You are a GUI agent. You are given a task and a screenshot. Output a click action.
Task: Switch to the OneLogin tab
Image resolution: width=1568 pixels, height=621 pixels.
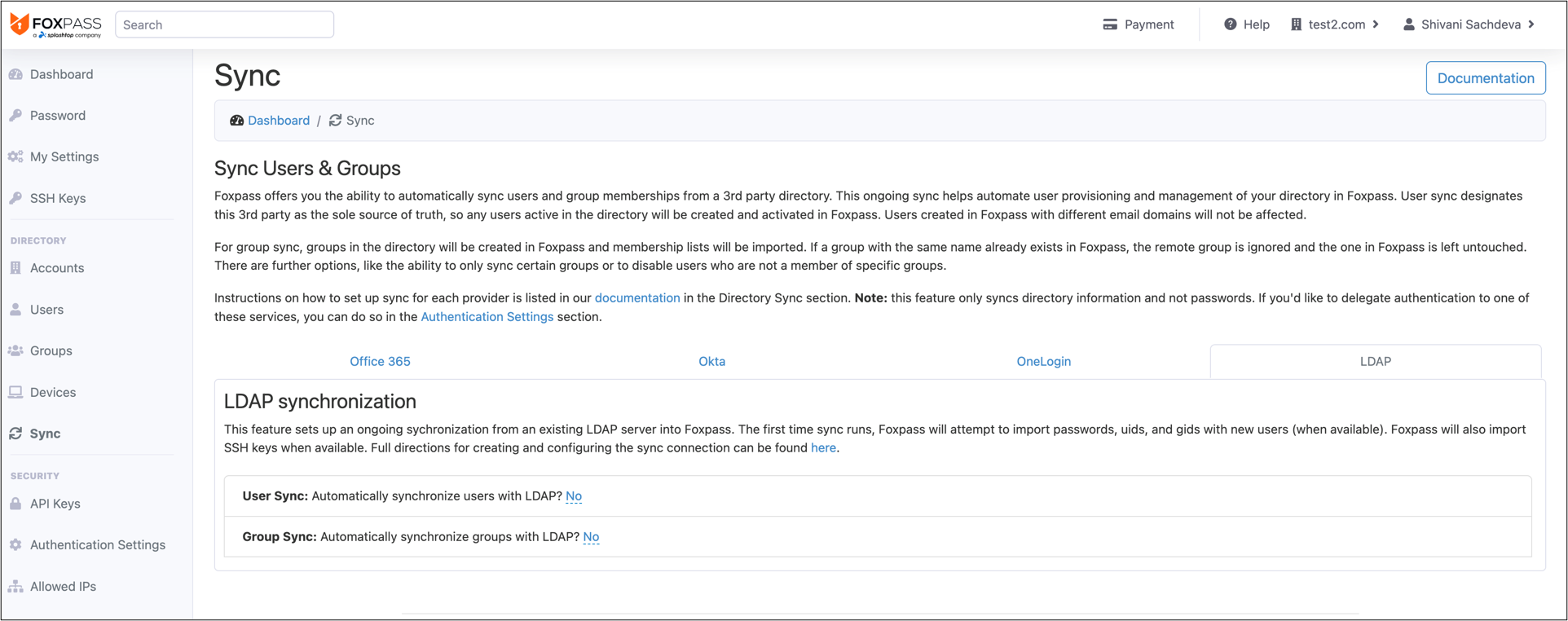[1043, 361]
